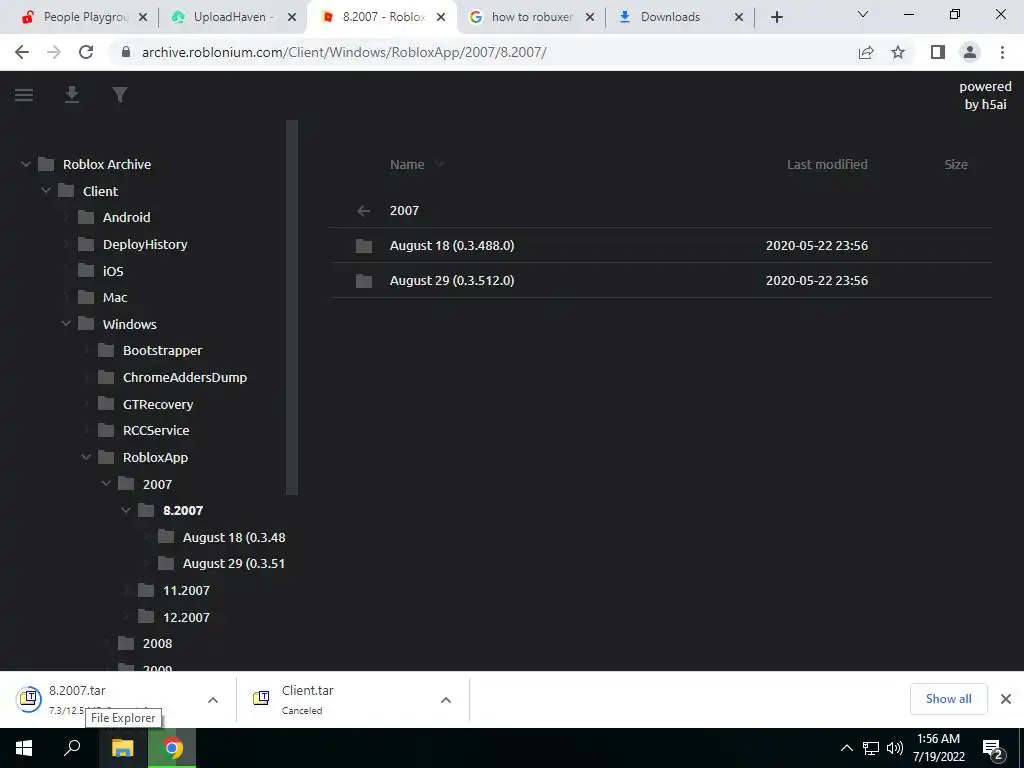Open File Explorer from taskbar
The width and height of the screenshot is (1024, 768).
click(122, 748)
